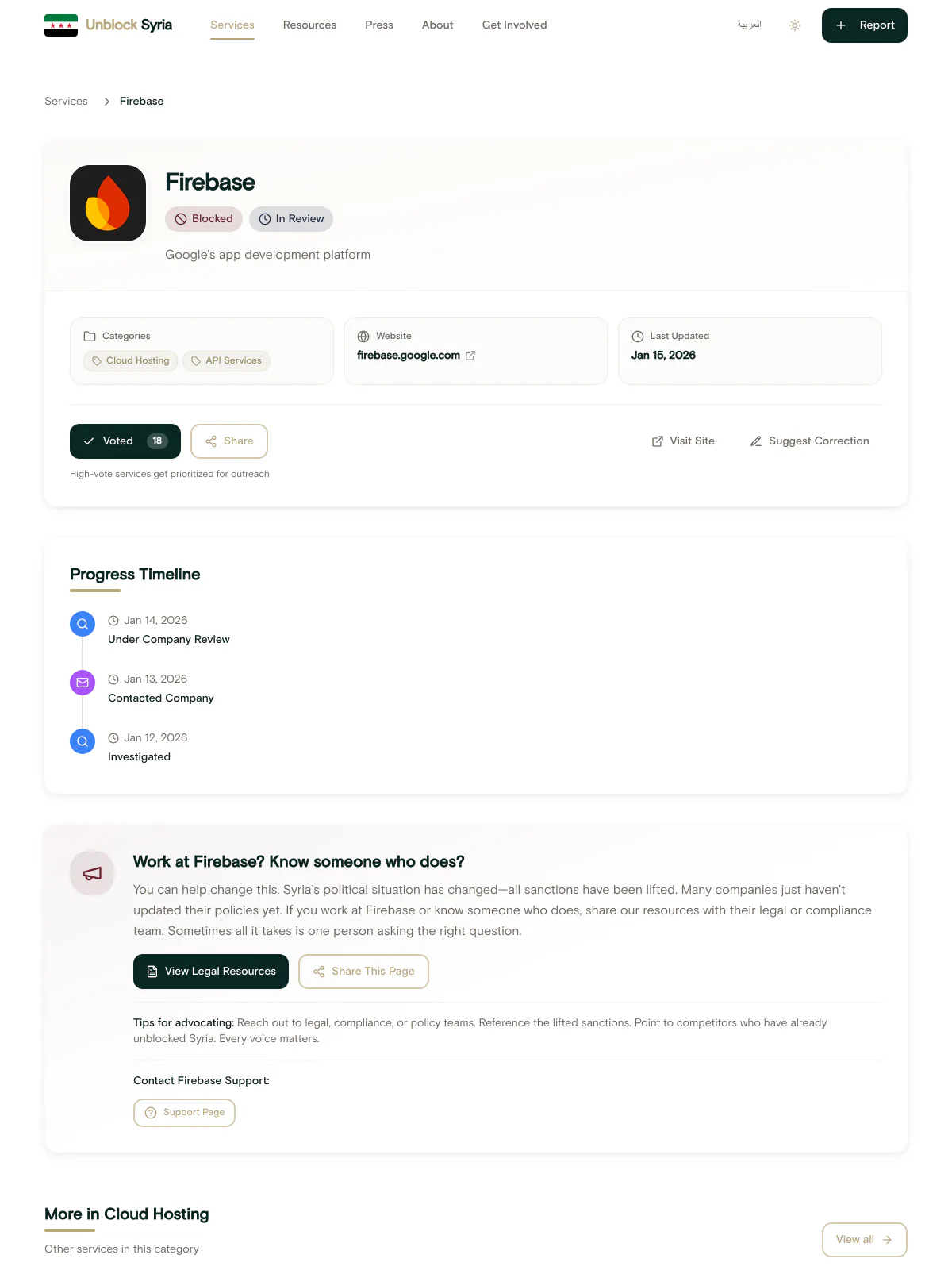Viewport: 952px width, 1270px height.
Task: Click the Investigated magnifier timeline icon
Action: coord(83,741)
